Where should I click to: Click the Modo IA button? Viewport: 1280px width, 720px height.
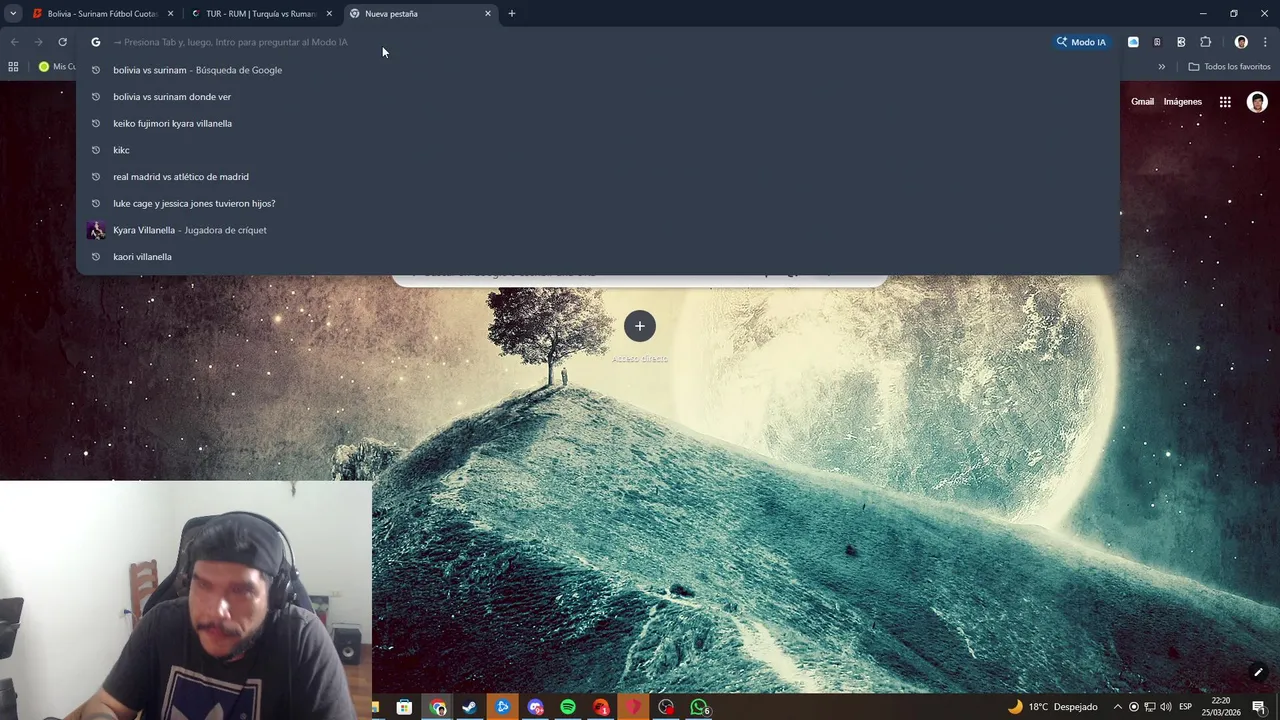[x=1081, y=42]
